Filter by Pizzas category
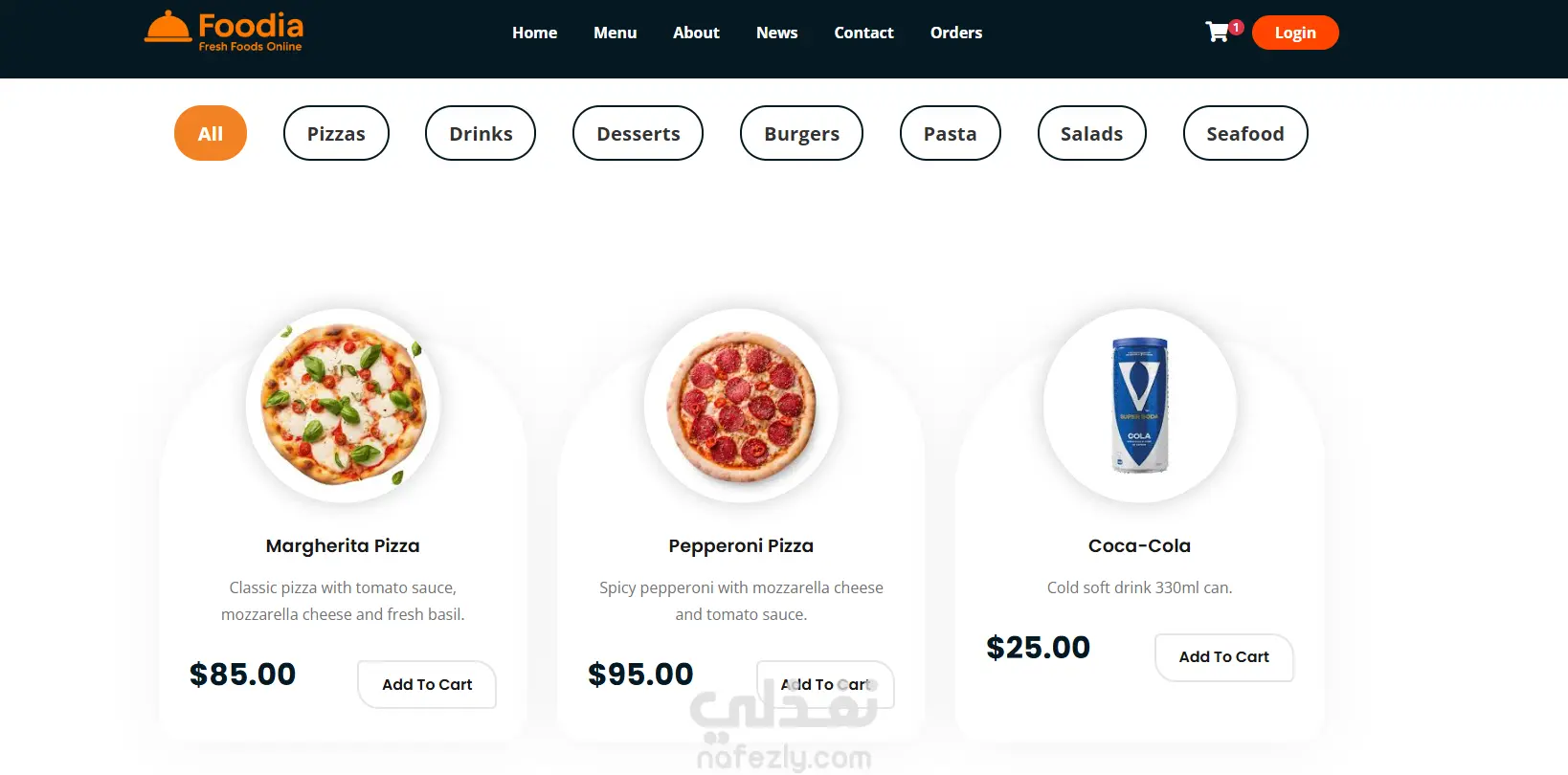 tap(336, 133)
